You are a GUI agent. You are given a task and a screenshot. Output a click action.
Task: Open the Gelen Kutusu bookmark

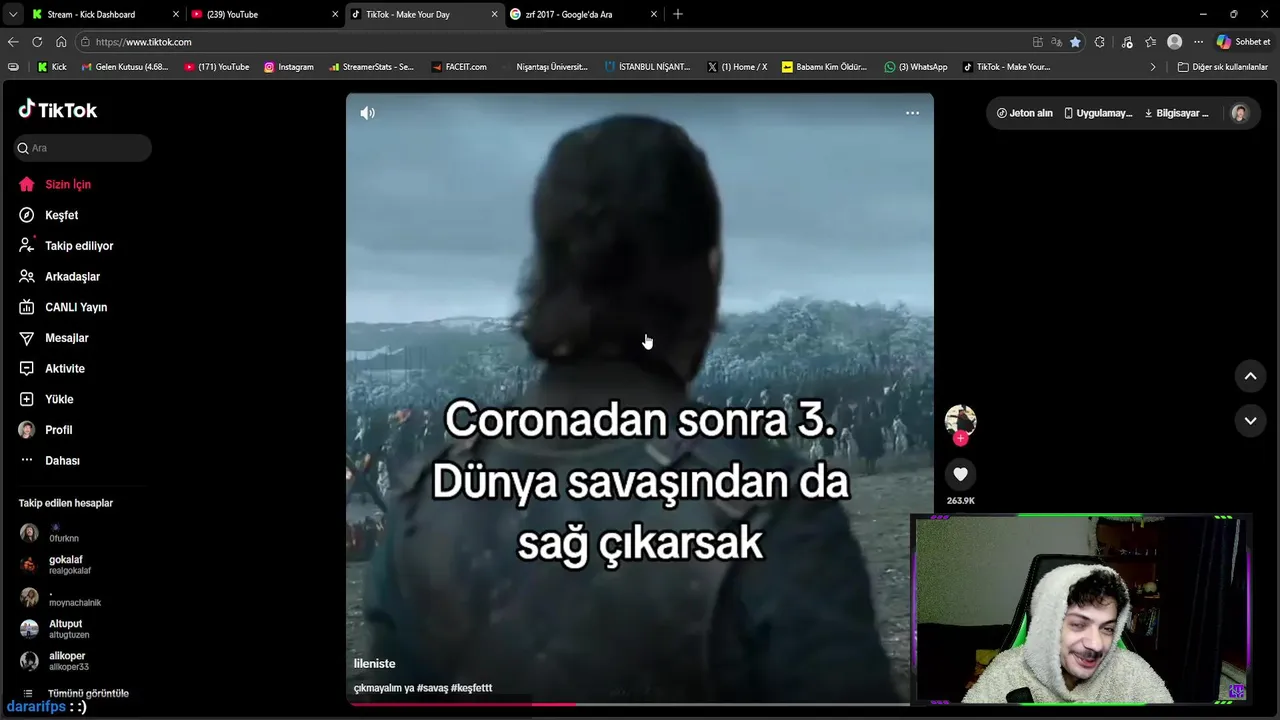click(124, 67)
